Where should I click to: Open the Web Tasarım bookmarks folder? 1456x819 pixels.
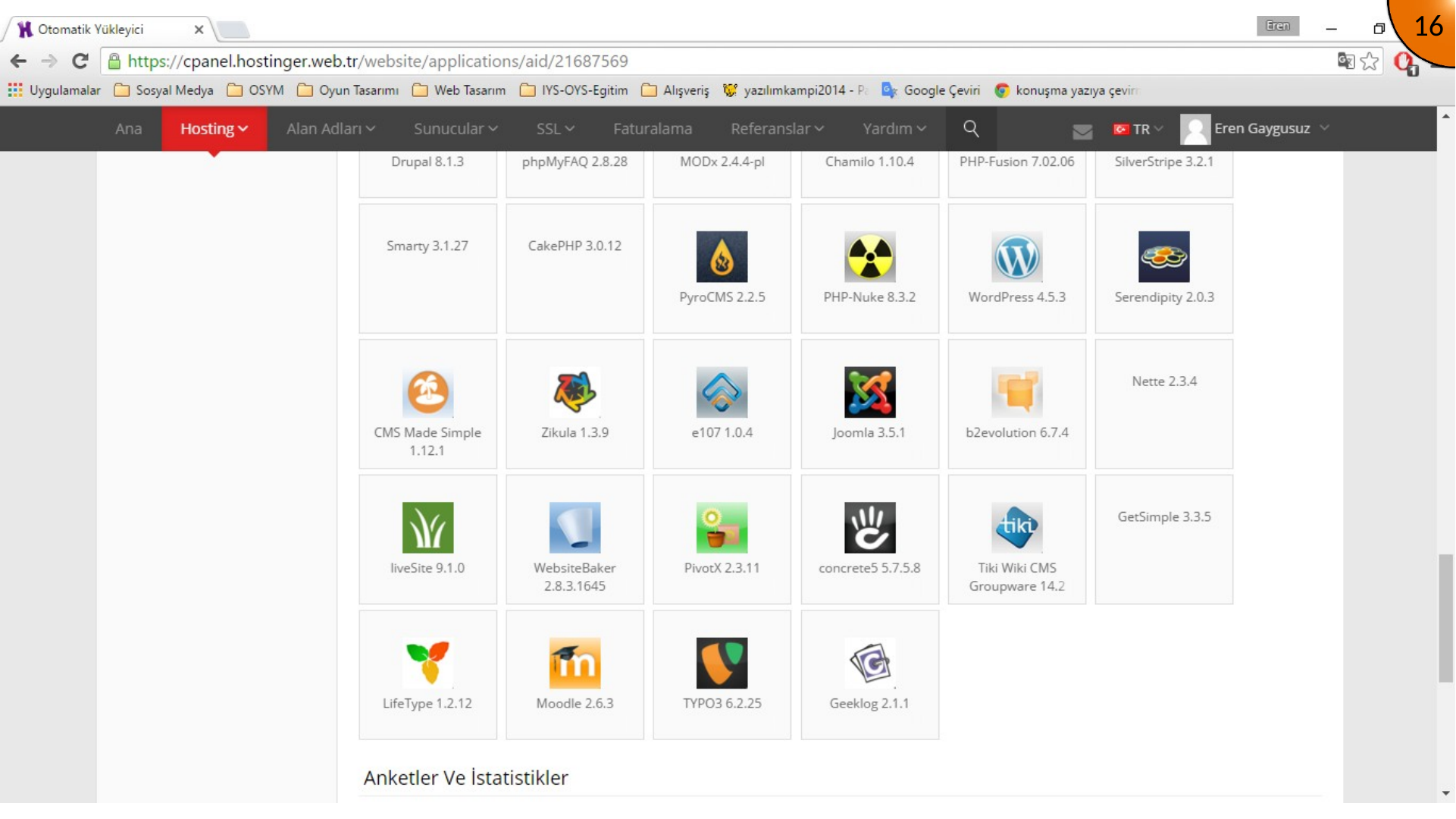pyautogui.click(x=459, y=90)
